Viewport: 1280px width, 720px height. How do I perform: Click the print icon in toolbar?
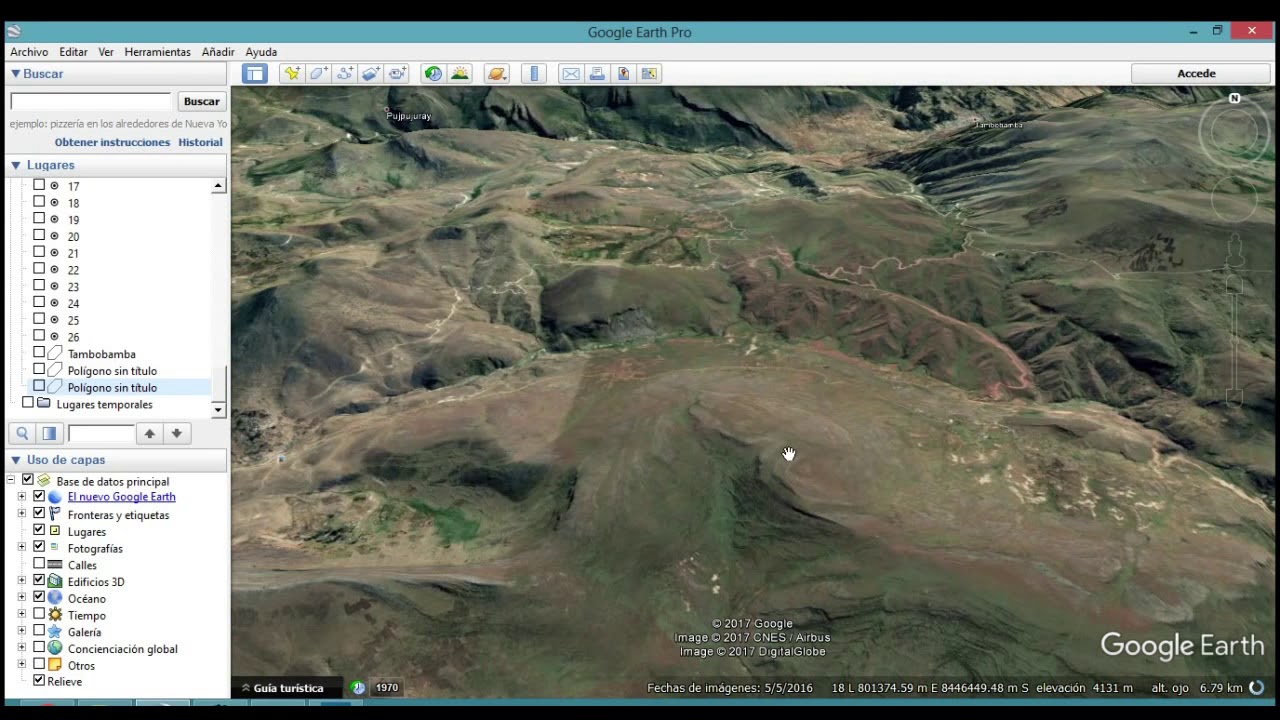[x=597, y=73]
